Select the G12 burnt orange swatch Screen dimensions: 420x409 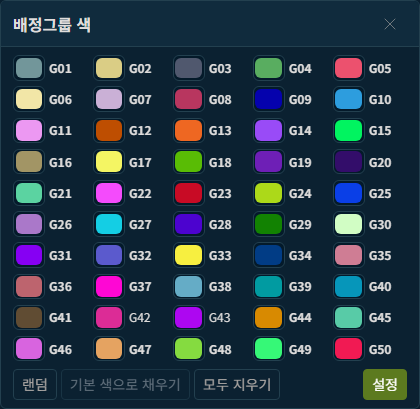coord(109,130)
